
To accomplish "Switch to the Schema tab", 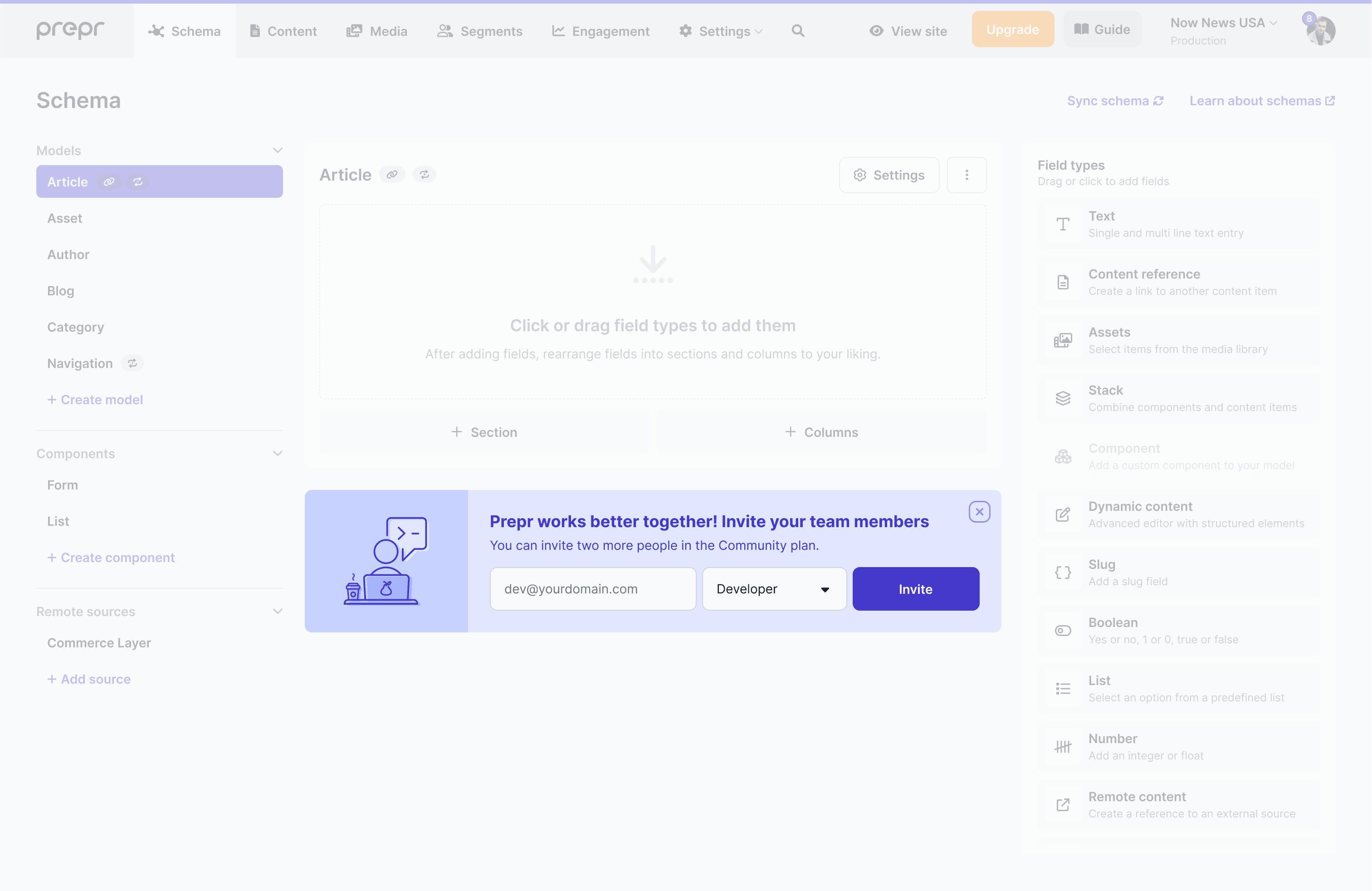I will tap(185, 31).
